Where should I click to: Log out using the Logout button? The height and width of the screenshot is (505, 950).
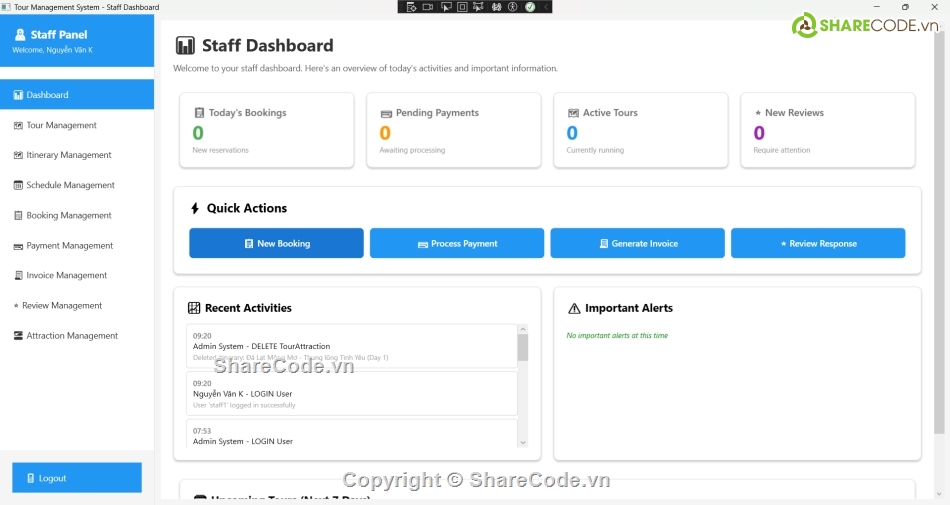(x=77, y=478)
